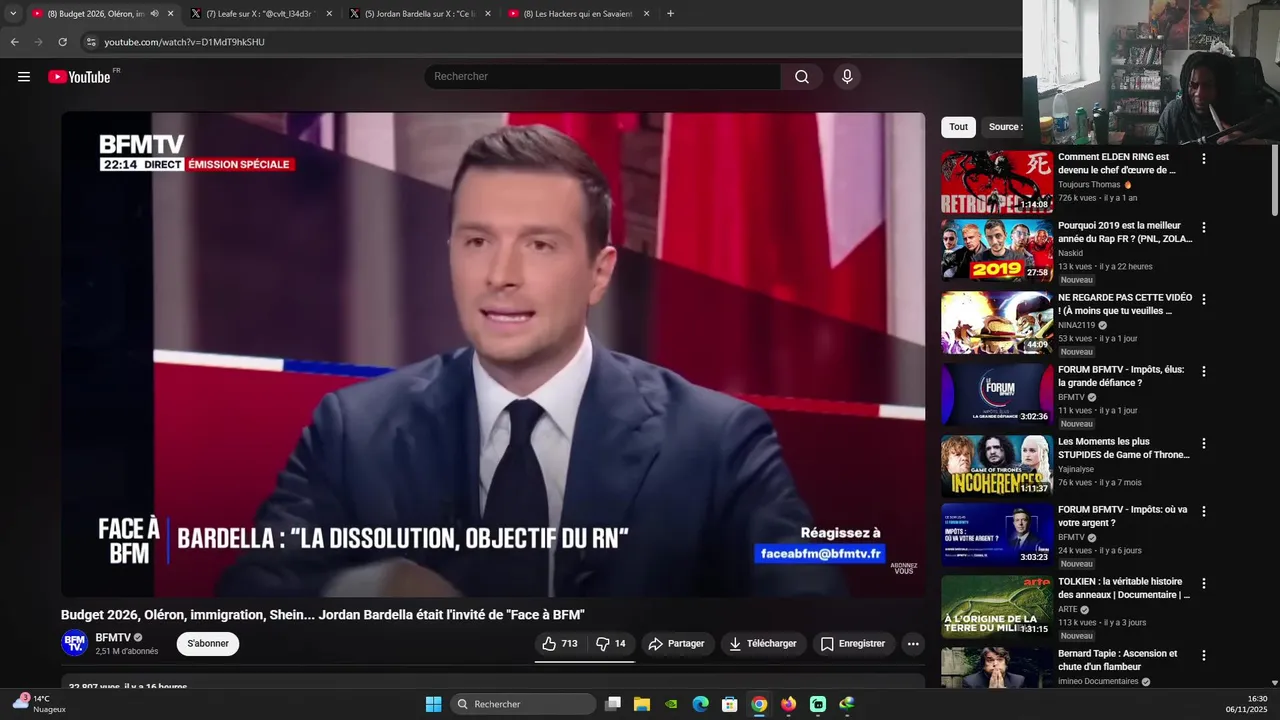Open Toujours Thomas channel name
This screenshot has height=720, width=1280.
tap(1089, 185)
